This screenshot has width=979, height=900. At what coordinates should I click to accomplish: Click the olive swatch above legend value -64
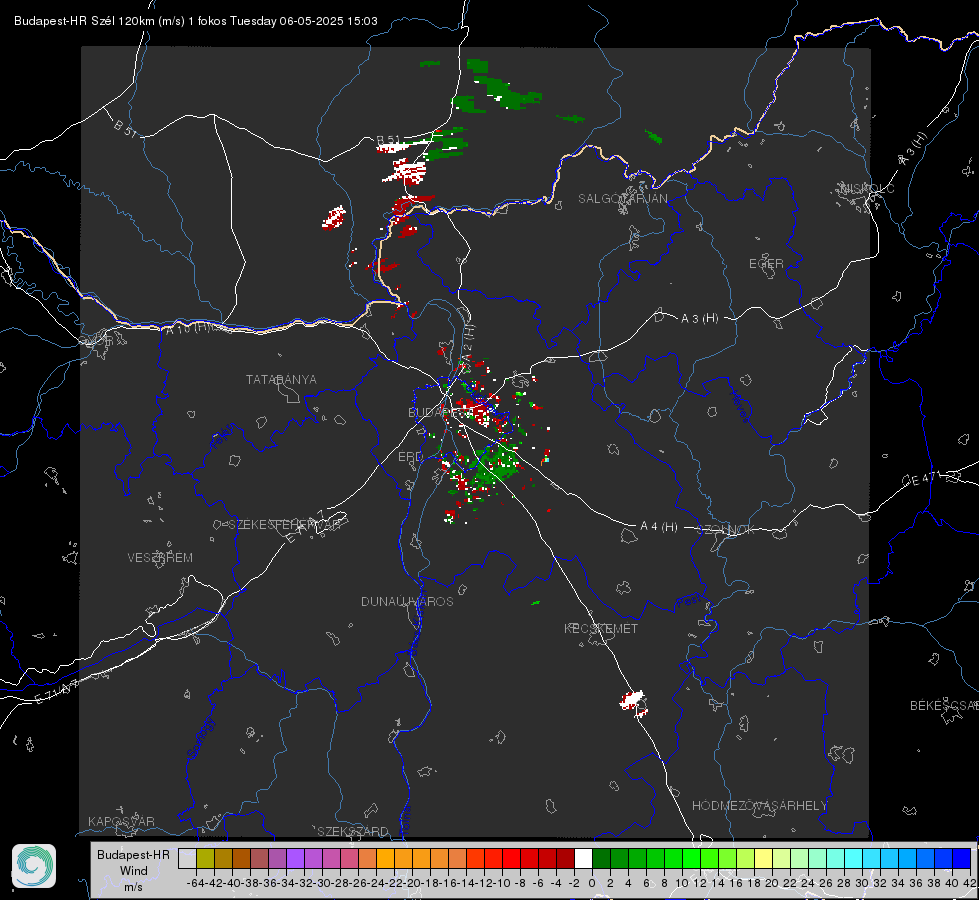205,859
